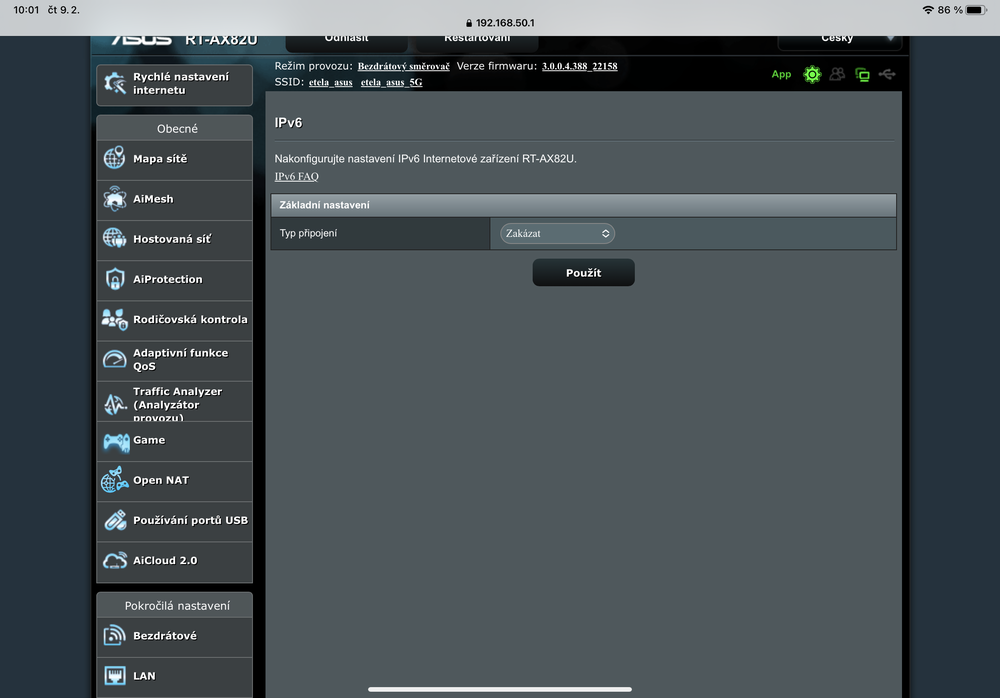1000x698 pixels.
Task: Click the firmware version 3.0.0.4.388_22158 link
Action: (579, 66)
